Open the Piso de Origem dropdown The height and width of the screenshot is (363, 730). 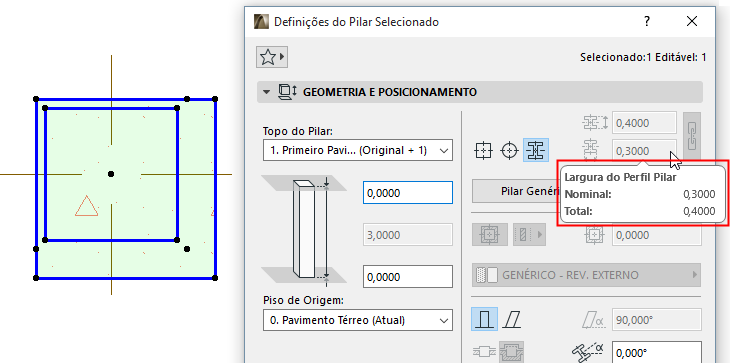click(x=358, y=320)
